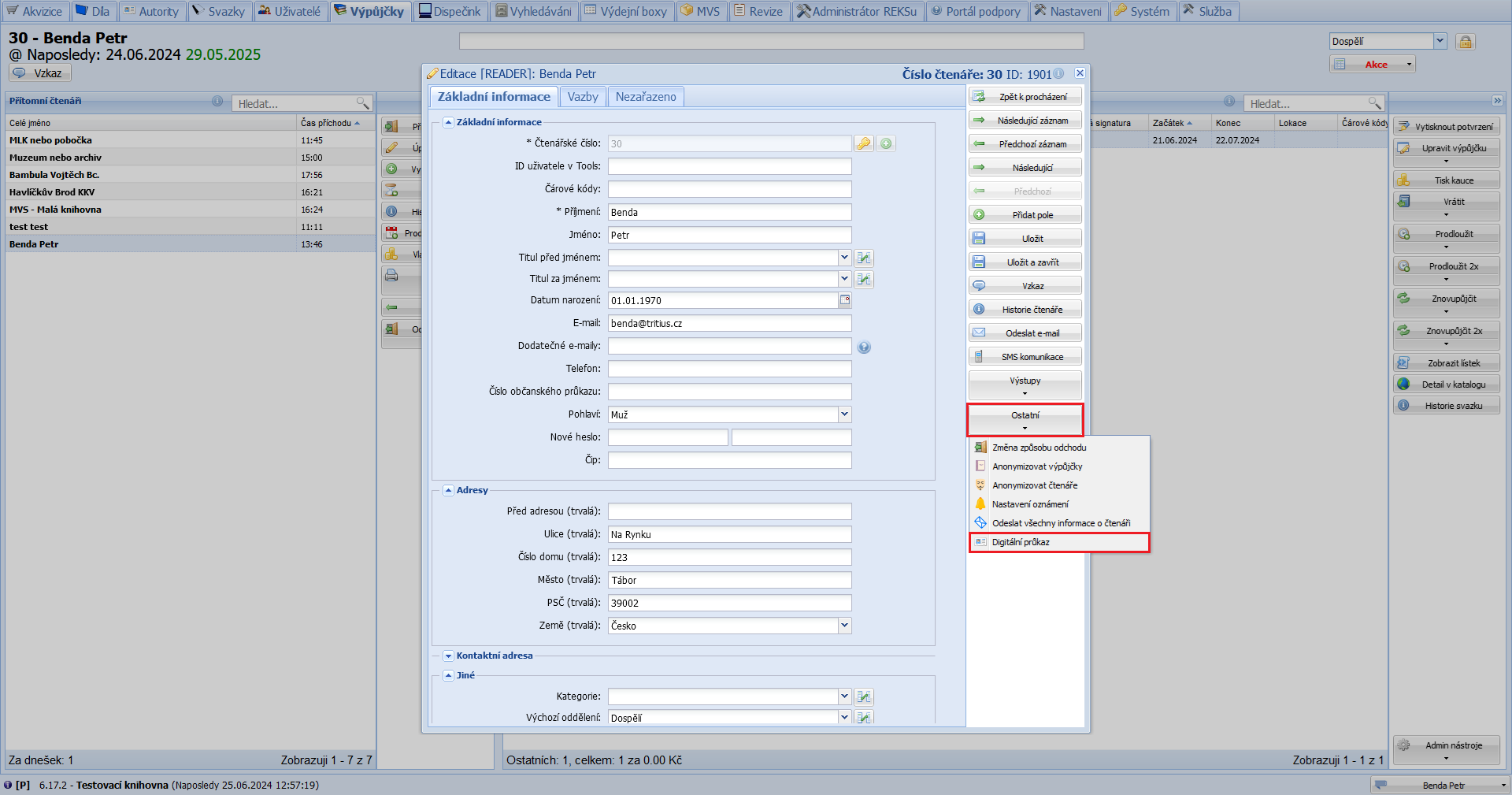
Task: Click info icon in Přítomní čtenáři header
Action: coord(217,101)
